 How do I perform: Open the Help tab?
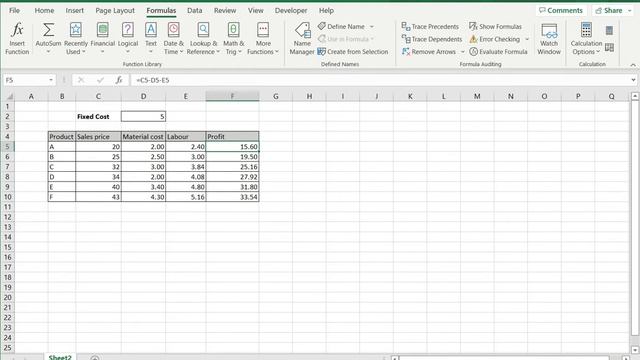pos(326,11)
